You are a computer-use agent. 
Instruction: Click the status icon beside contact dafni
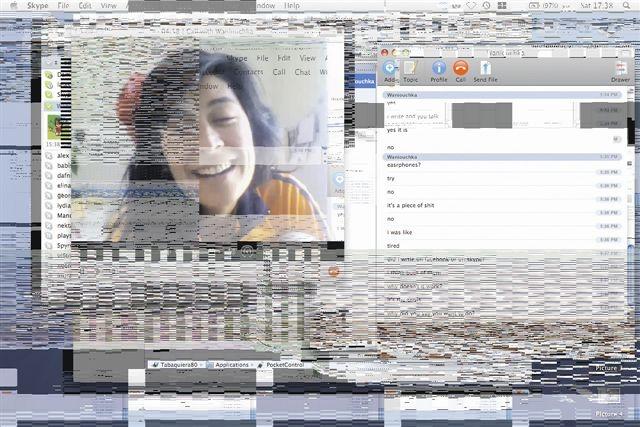coord(49,176)
